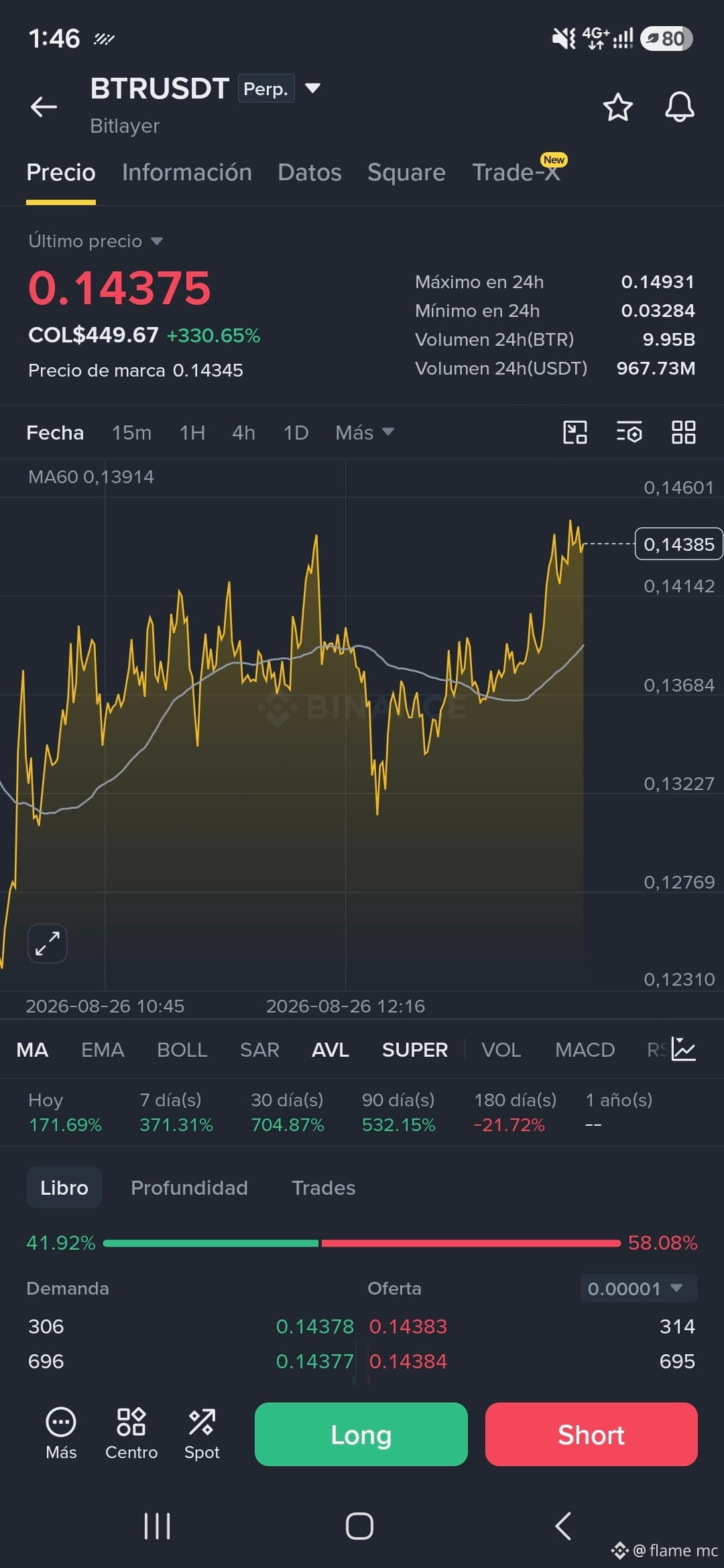Toggle the SAR indicator

[259, 1049]
